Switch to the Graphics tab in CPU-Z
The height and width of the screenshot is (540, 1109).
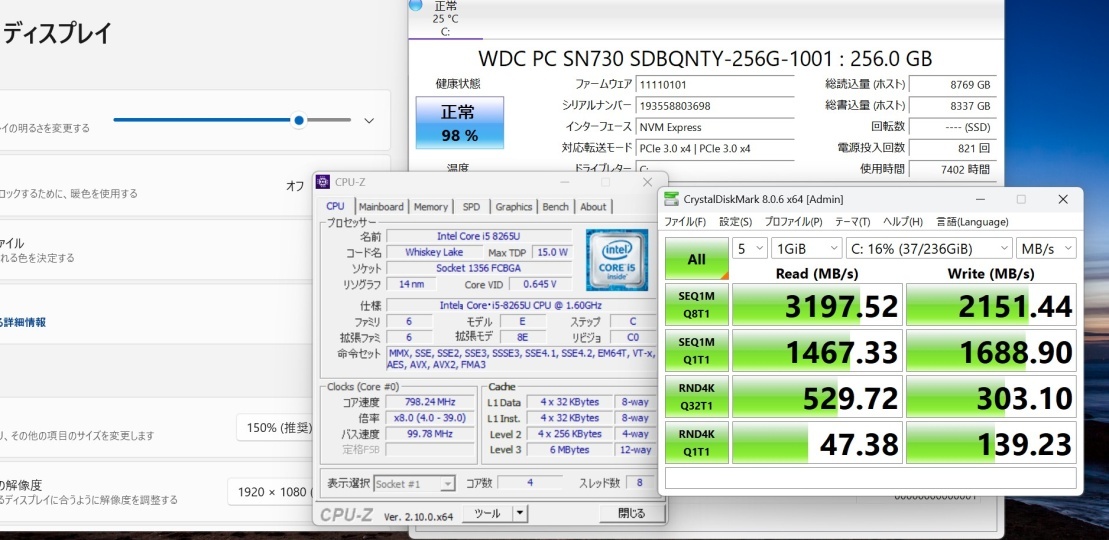click(x=513, y=207)
